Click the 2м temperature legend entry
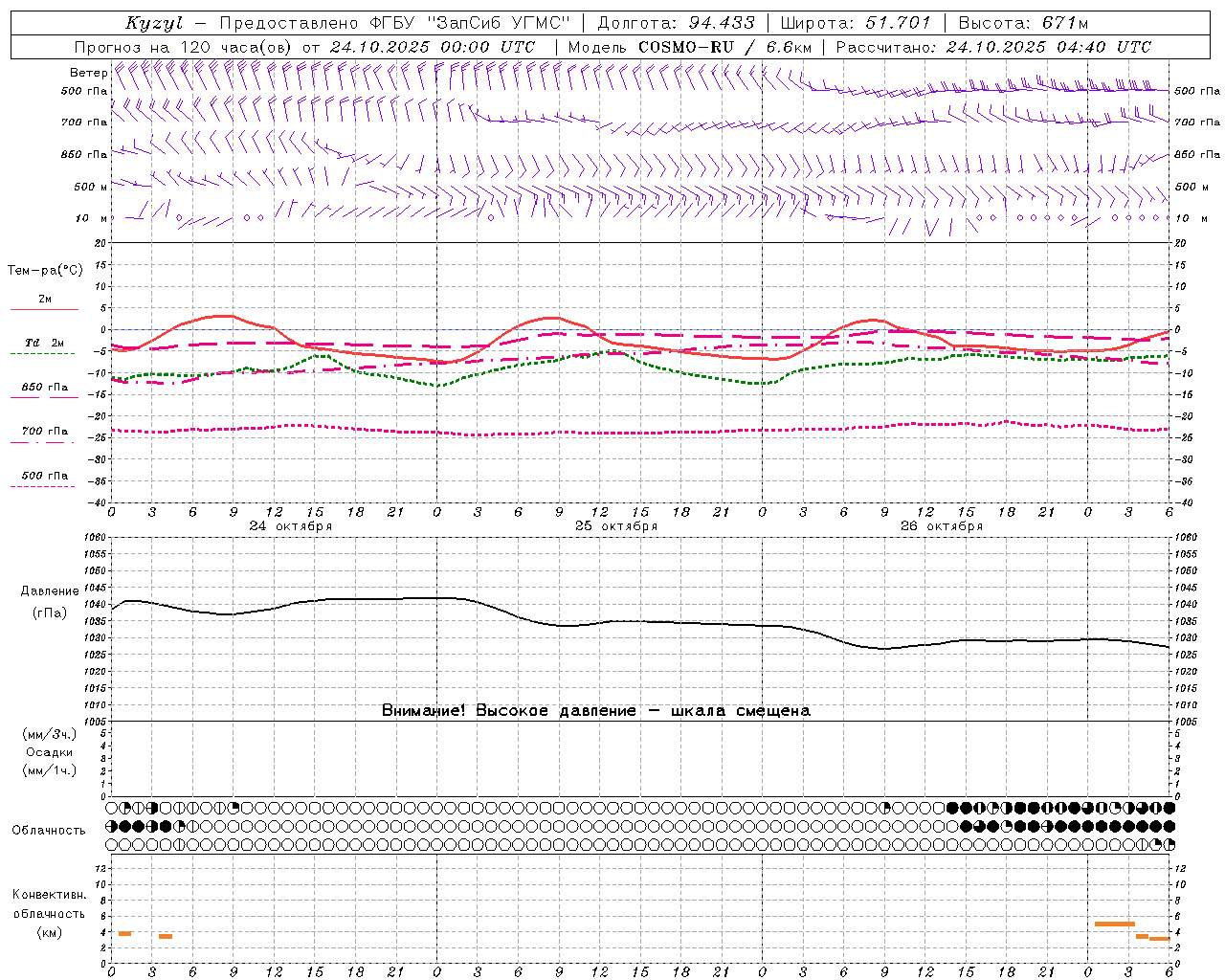 click(45, 299)
